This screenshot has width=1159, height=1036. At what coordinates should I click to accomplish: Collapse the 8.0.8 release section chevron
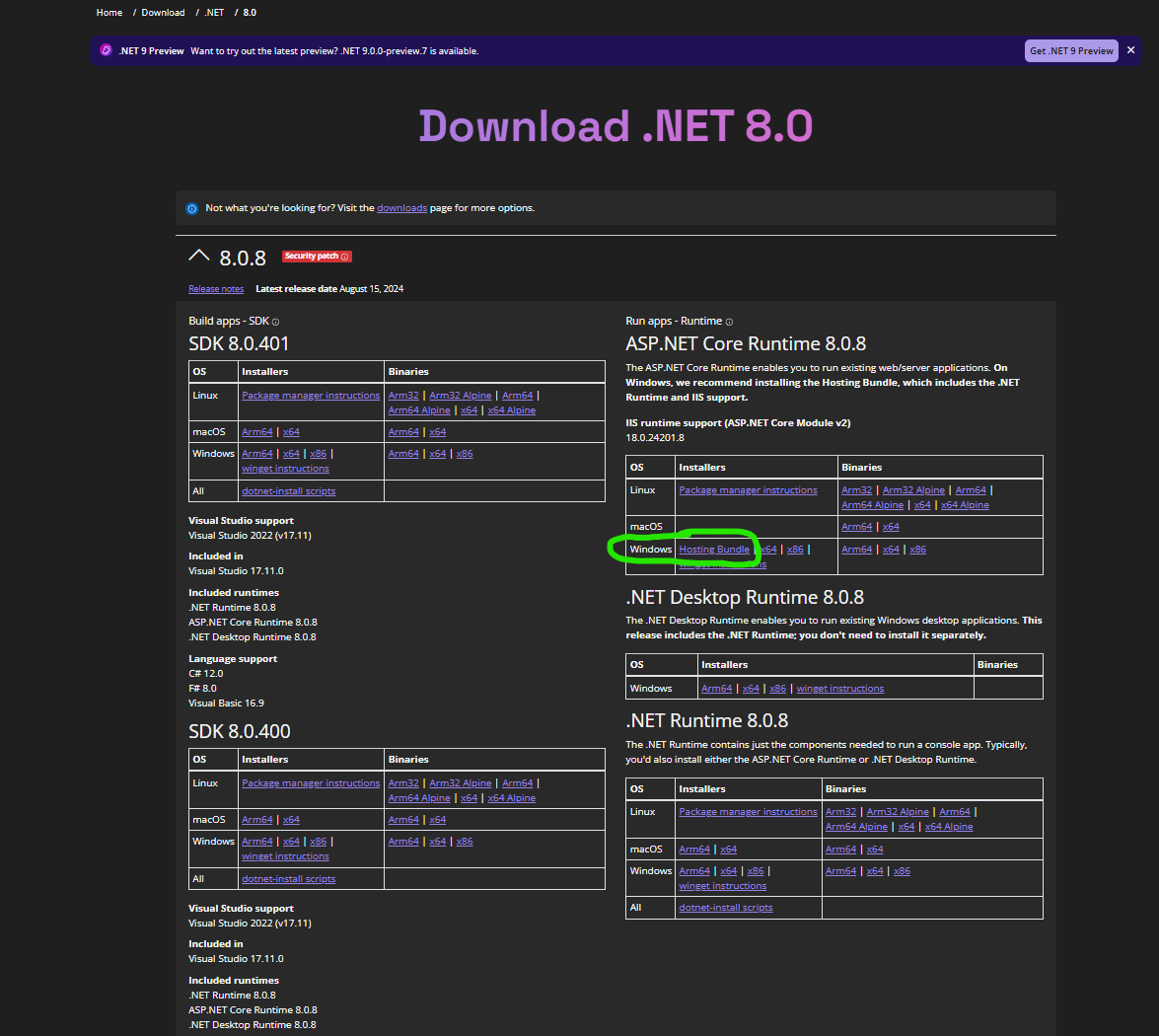pos(199,256)
